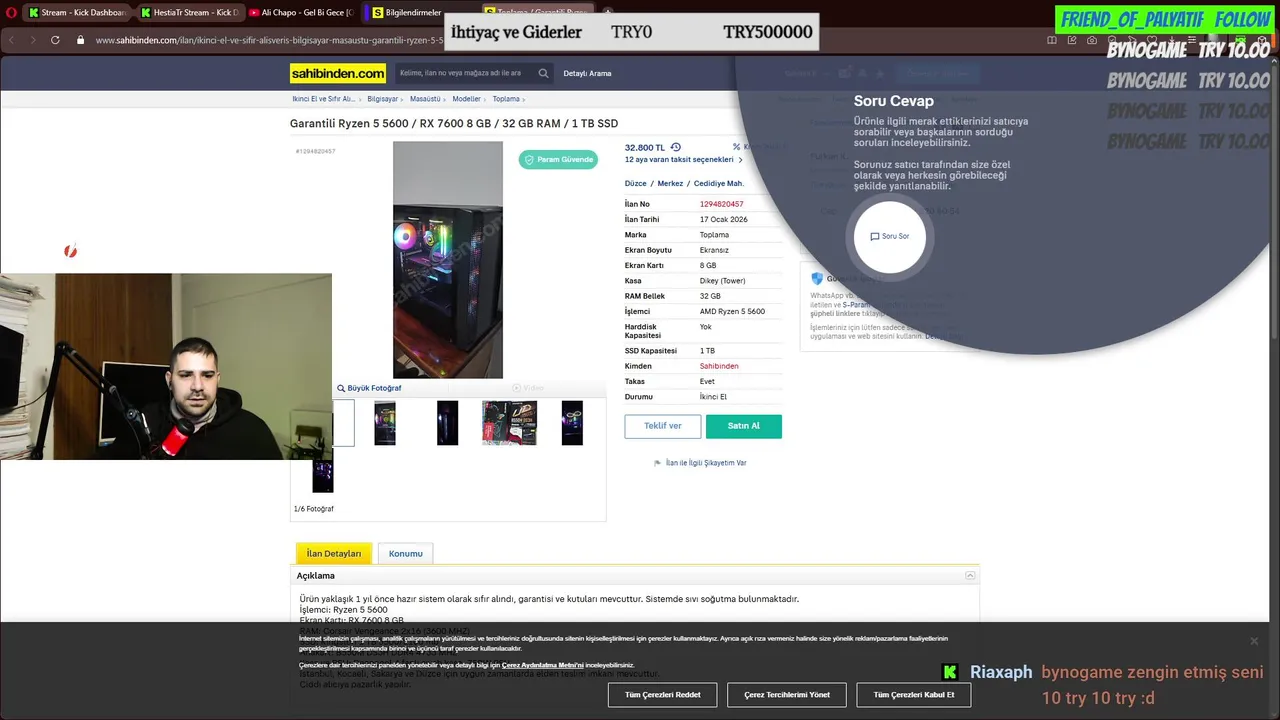The height and width of the screenshot is (720, 1280).
Task: Open Toplama breadcrumb link
Action: [506, 99]
